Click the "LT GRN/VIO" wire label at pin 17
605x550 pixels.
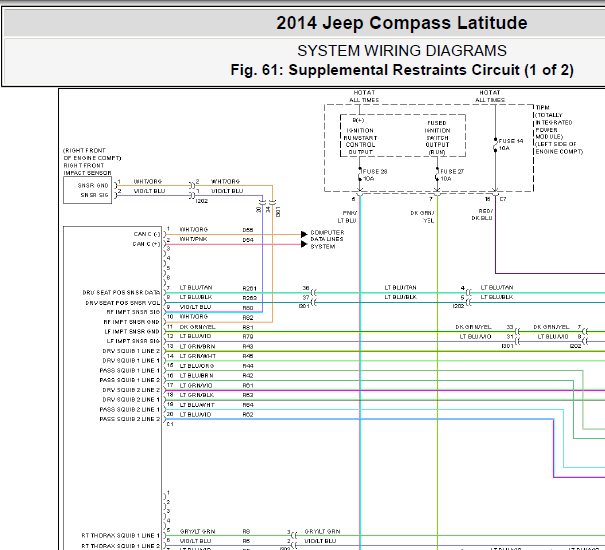coord(196,386)
